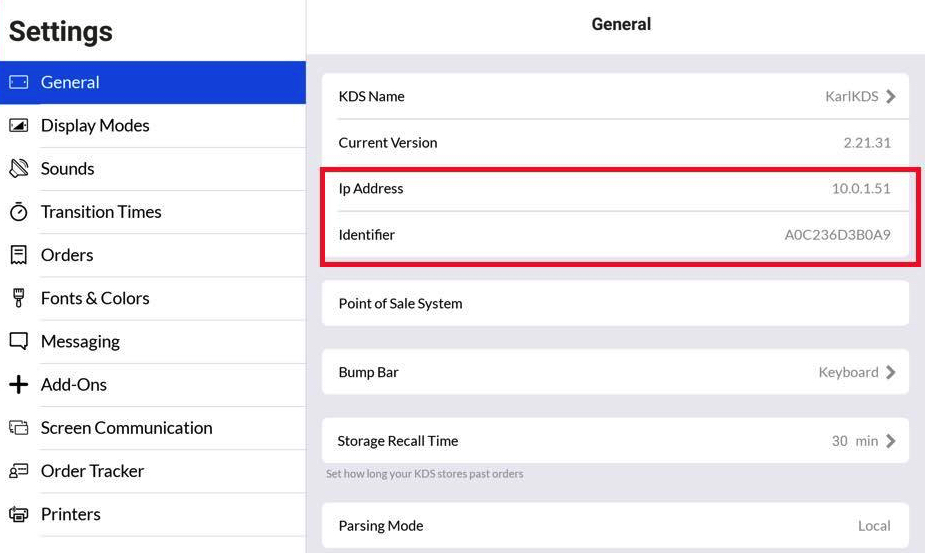This screenshot has height=553, width=925.
Task: Click the Sounds muted bell icon
Action: coord(19,169)
